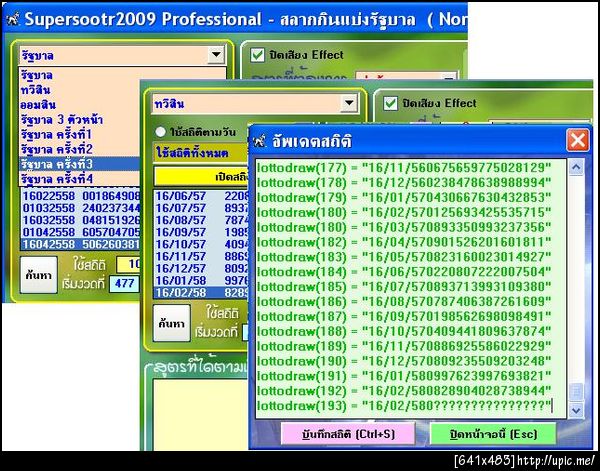Click the lottodraw(193) line with question marks
600x471 pixels.
(x=405, y=406)
